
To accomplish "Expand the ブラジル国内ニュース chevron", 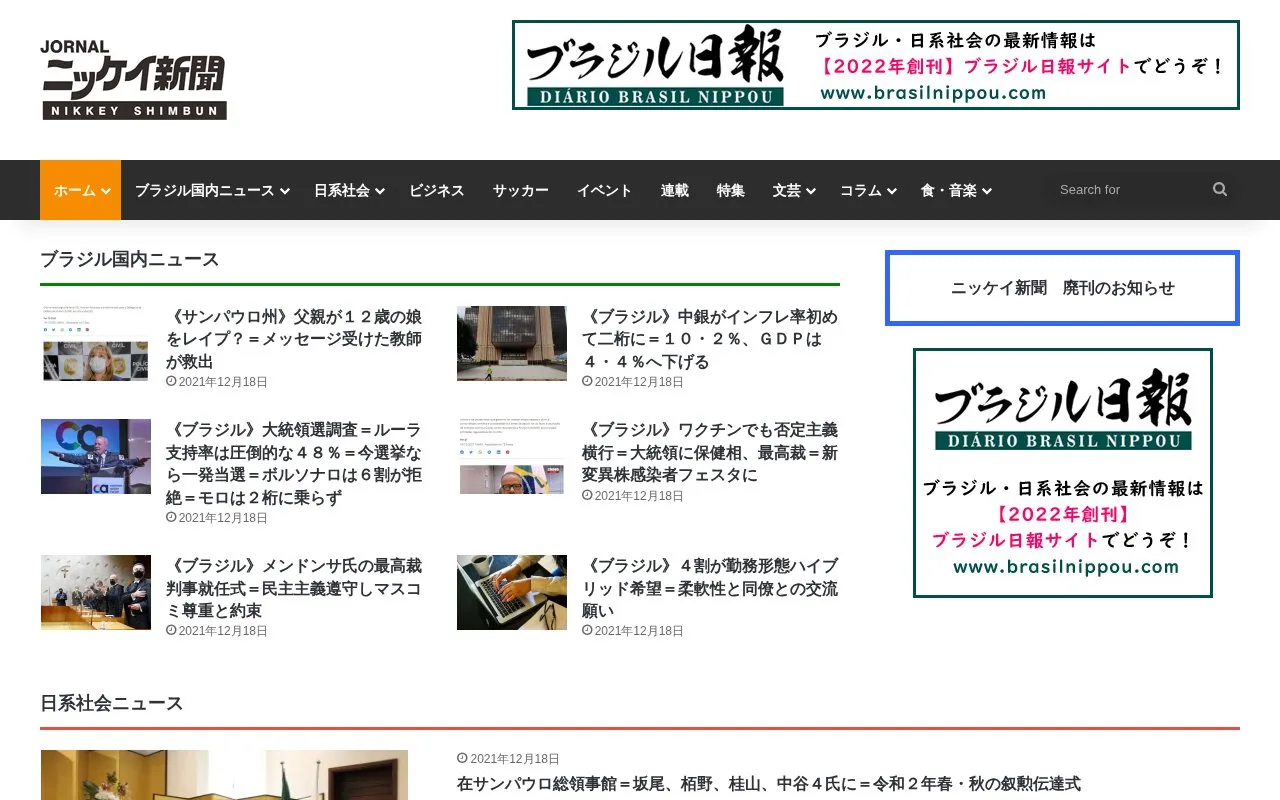I will pyautogui.click(x=285, y=191).
